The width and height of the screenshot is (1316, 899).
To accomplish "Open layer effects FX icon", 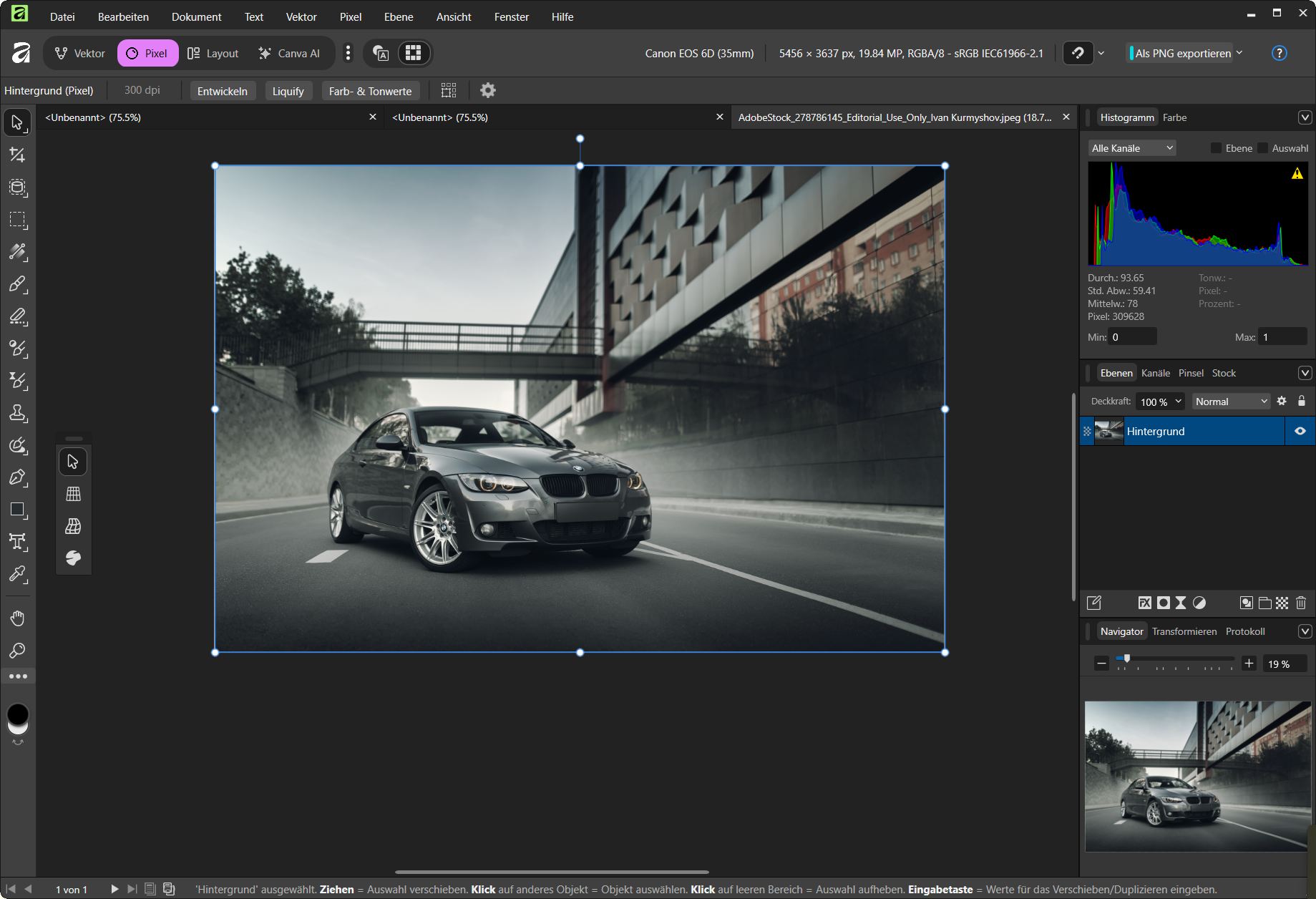I will click(x=1145, y=603).
